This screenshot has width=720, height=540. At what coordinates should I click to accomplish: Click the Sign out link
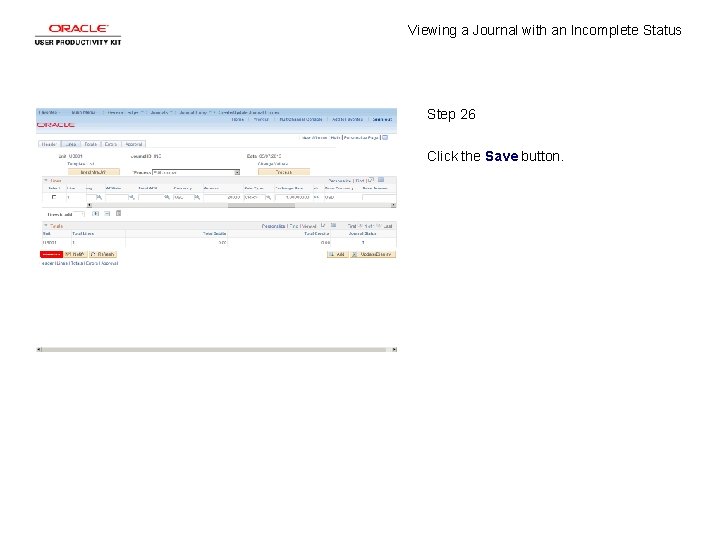tap(382, 119)
